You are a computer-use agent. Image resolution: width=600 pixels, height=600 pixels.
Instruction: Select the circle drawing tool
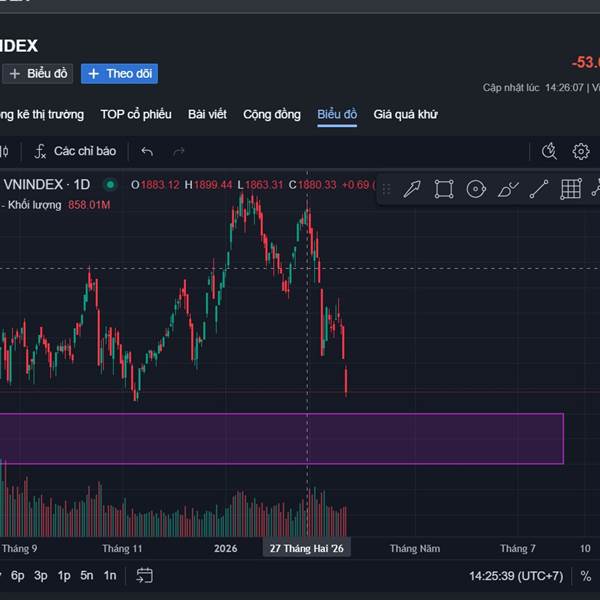coord(476,189)
